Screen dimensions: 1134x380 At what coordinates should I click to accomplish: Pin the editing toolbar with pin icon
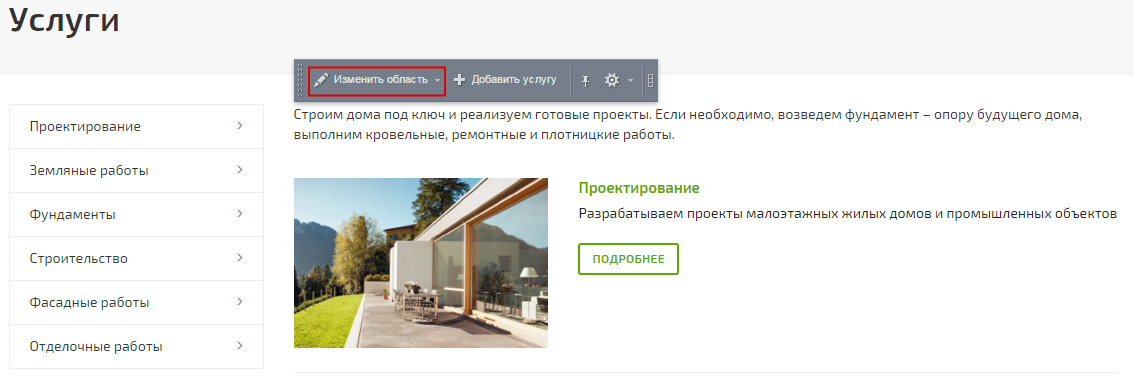click(586, 80)
